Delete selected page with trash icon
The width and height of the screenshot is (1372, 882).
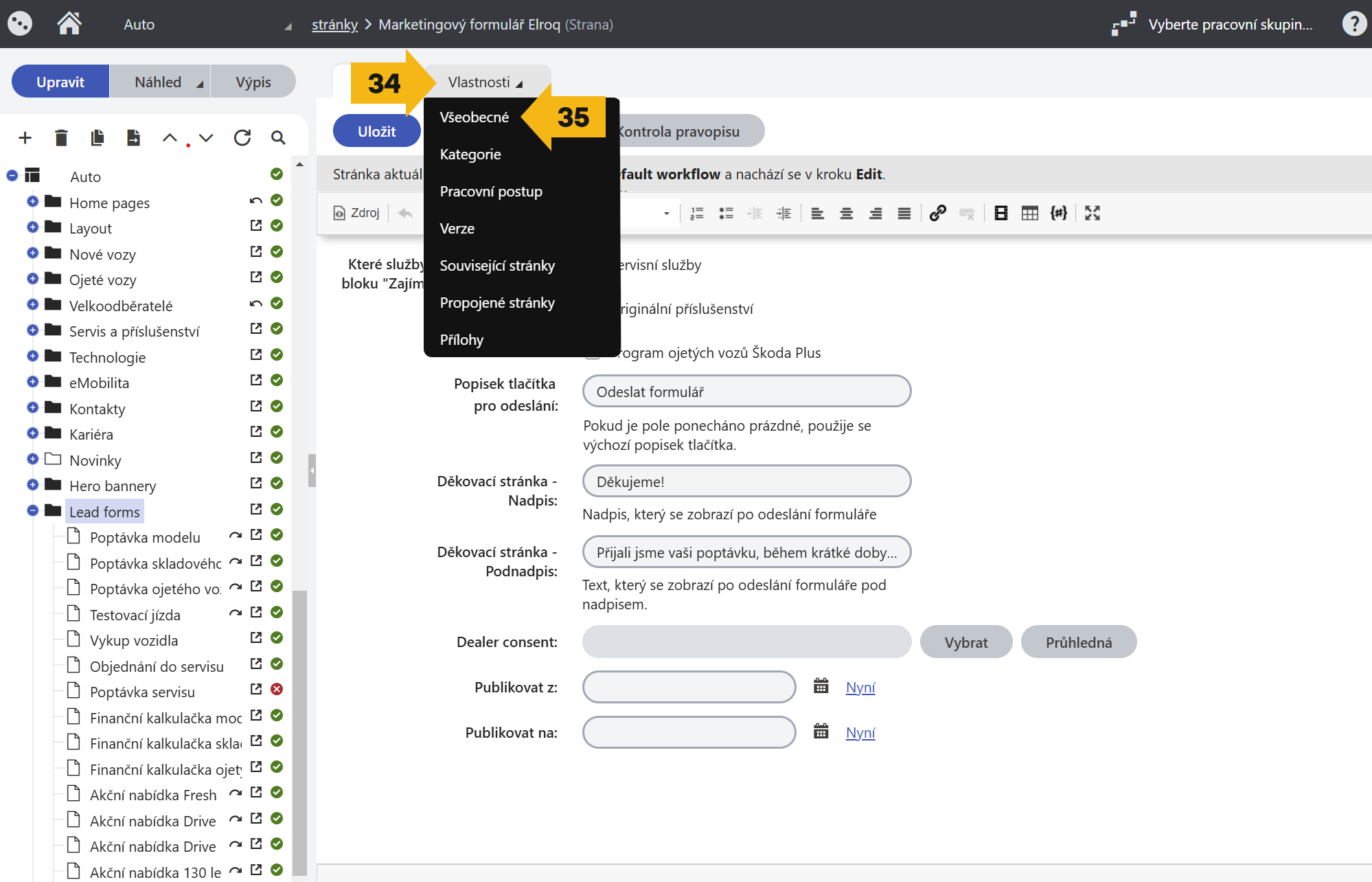coord(61,137)
